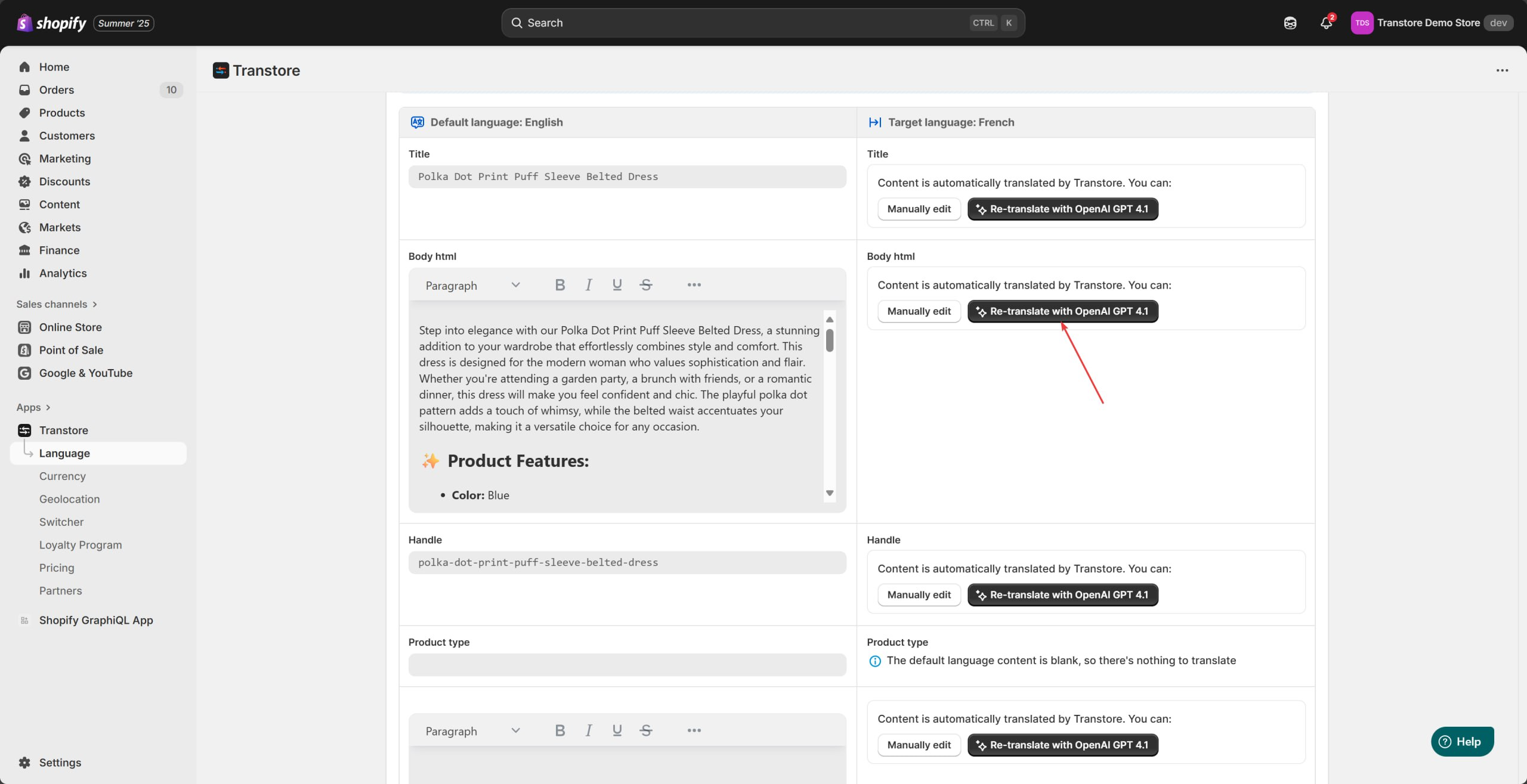Apply Underline in the first Body html editor

(x=617, y=285)
